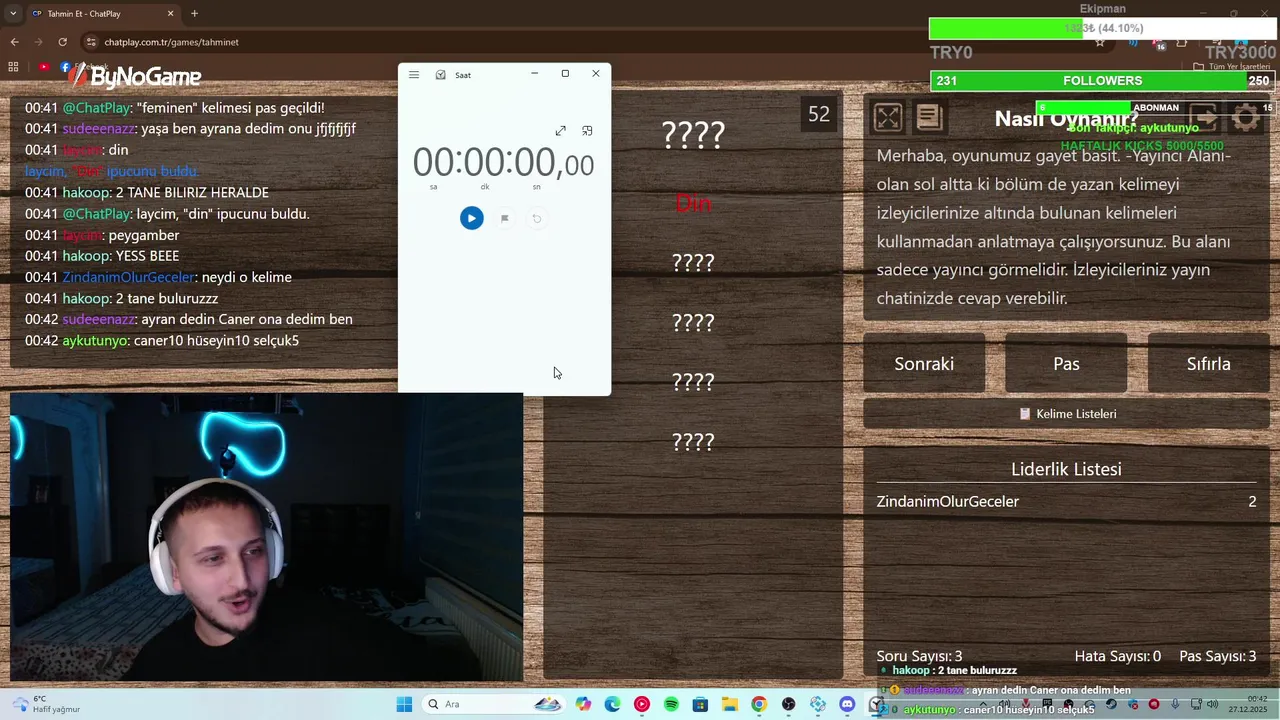Click the FOLLOWERS goal progress bar
This screenshot has height=720, width=1280.
point(1102,81)
